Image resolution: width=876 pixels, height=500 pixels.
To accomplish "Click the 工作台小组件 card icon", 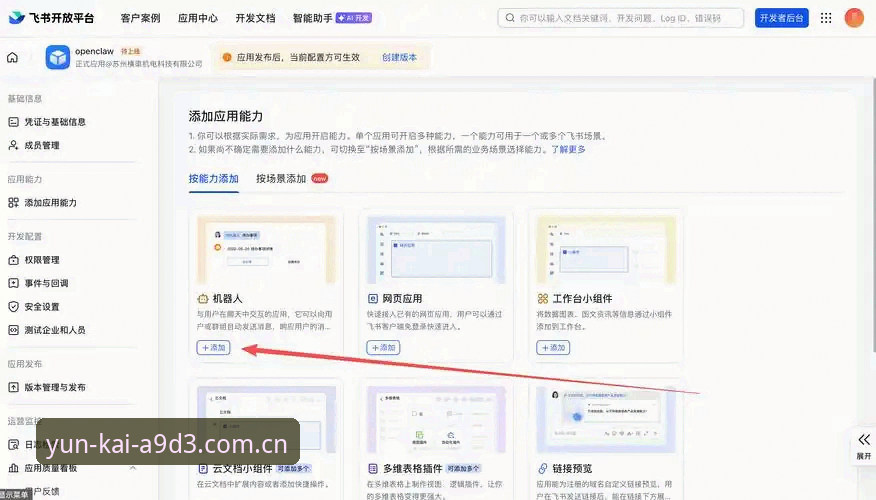I will 542,299.
